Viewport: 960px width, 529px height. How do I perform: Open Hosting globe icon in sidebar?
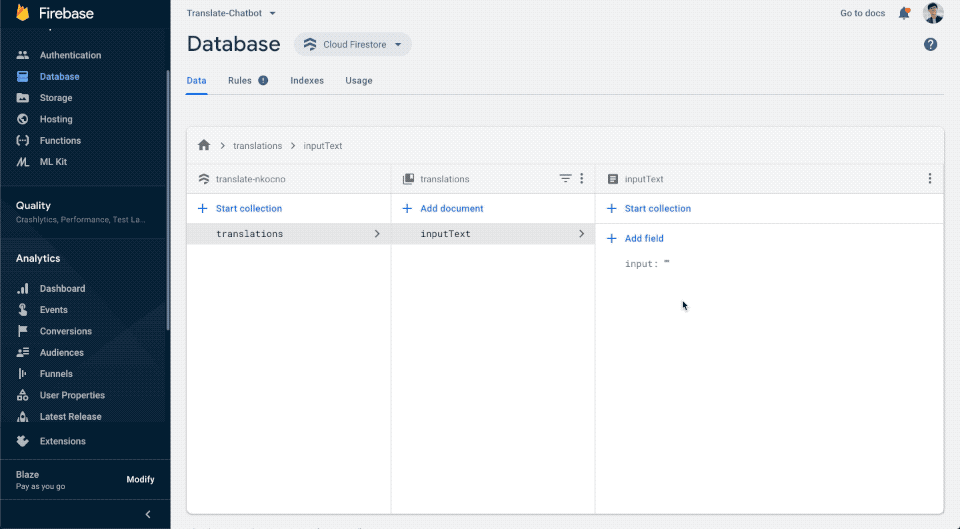pos(23,119)
